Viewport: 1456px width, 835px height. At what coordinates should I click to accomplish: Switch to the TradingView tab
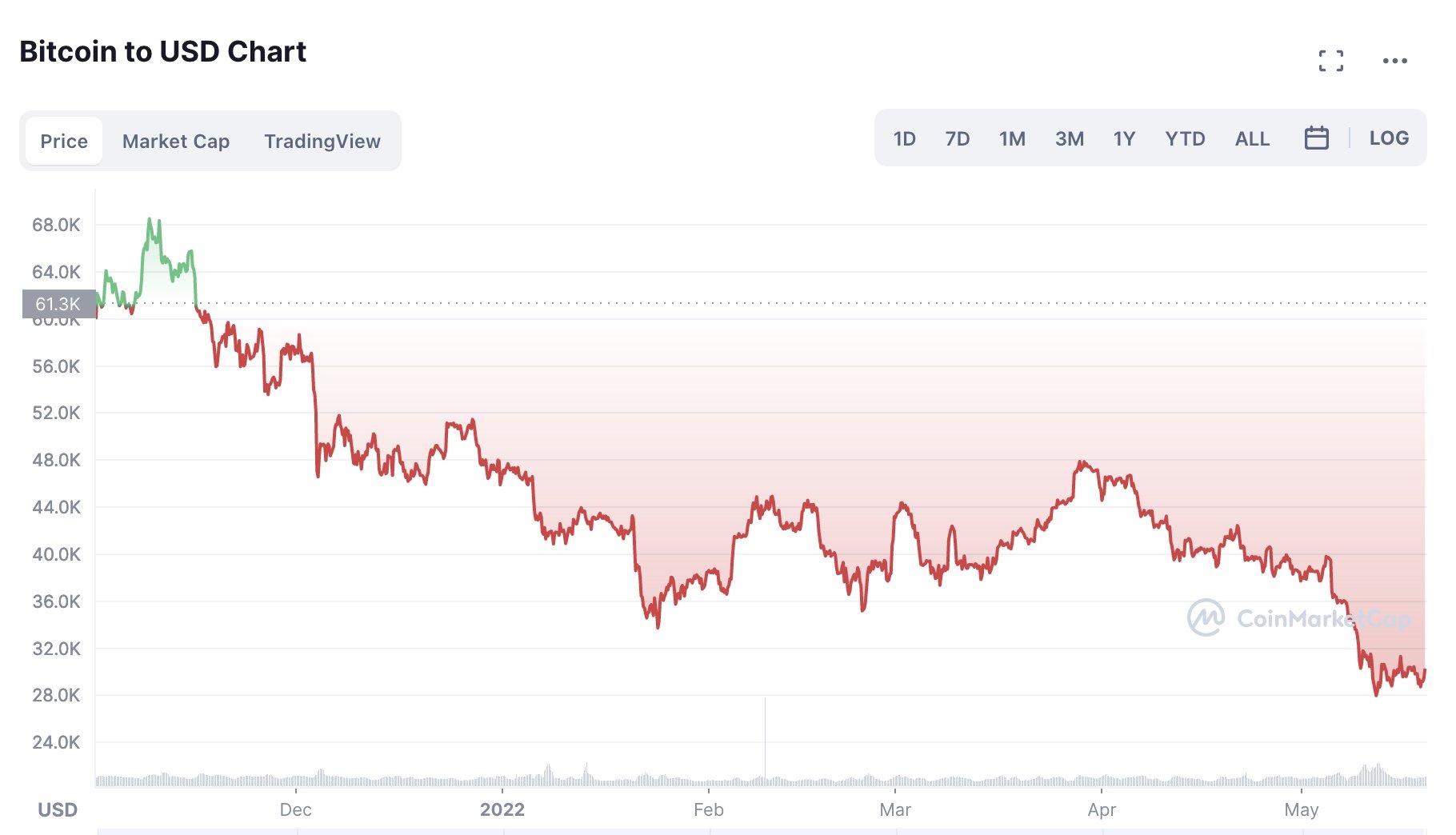[322, 142]
